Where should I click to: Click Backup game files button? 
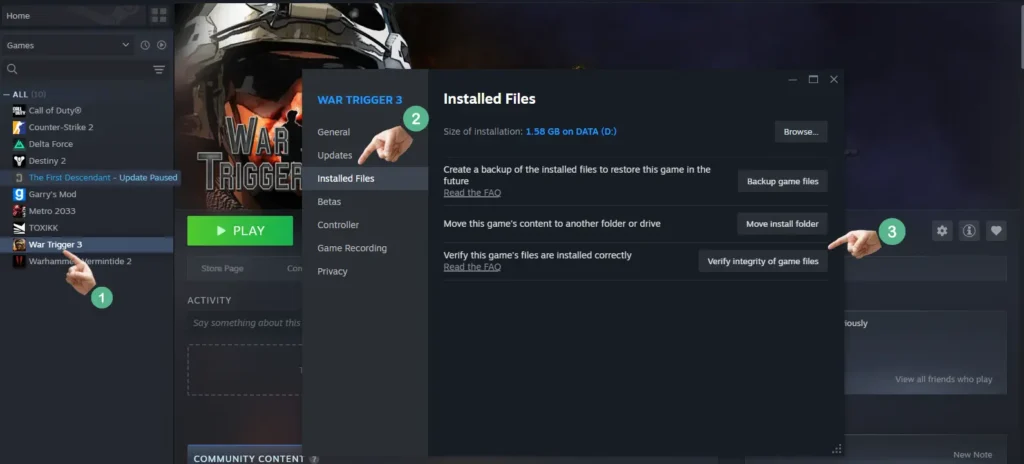click(782, 181)
